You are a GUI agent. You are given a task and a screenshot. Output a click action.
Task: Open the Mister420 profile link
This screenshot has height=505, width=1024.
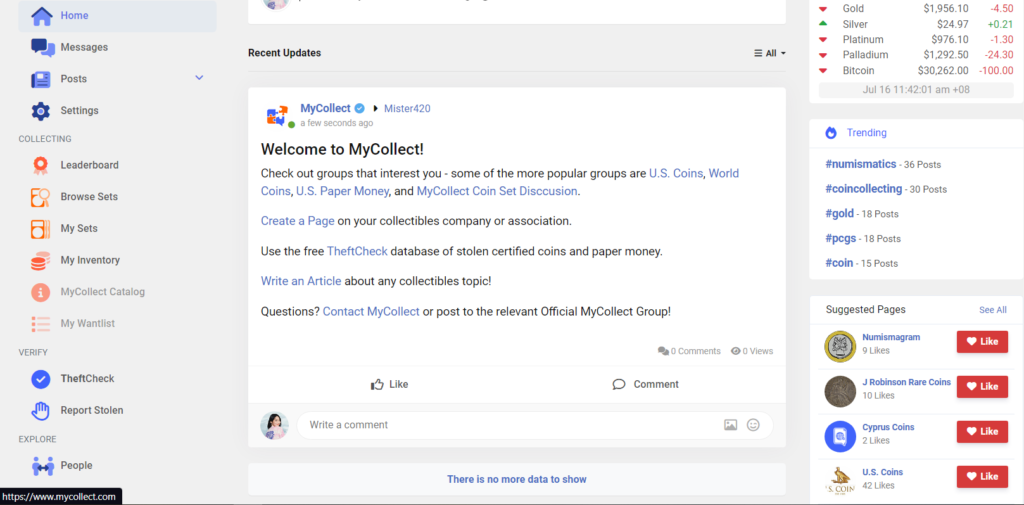pyautogui.click(x=407, y=108)
